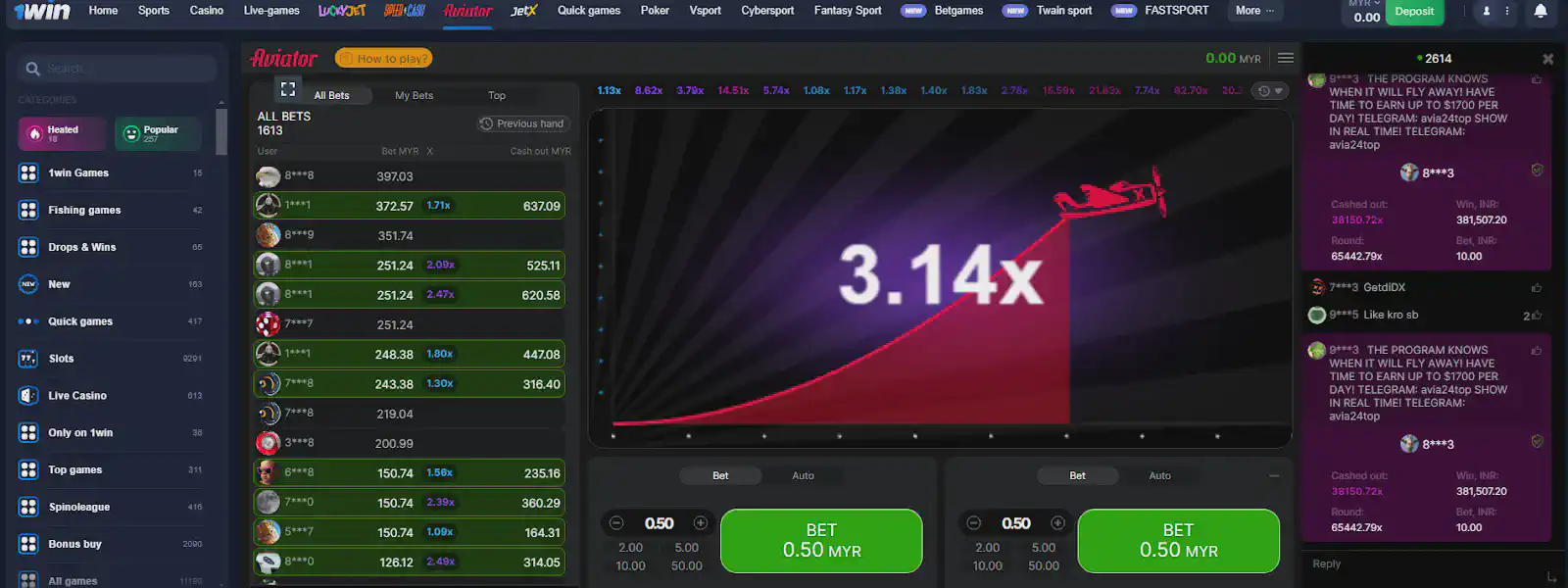Click the Previous hand button
This screenshot has height=588, width=1568.
pos(521,123)
